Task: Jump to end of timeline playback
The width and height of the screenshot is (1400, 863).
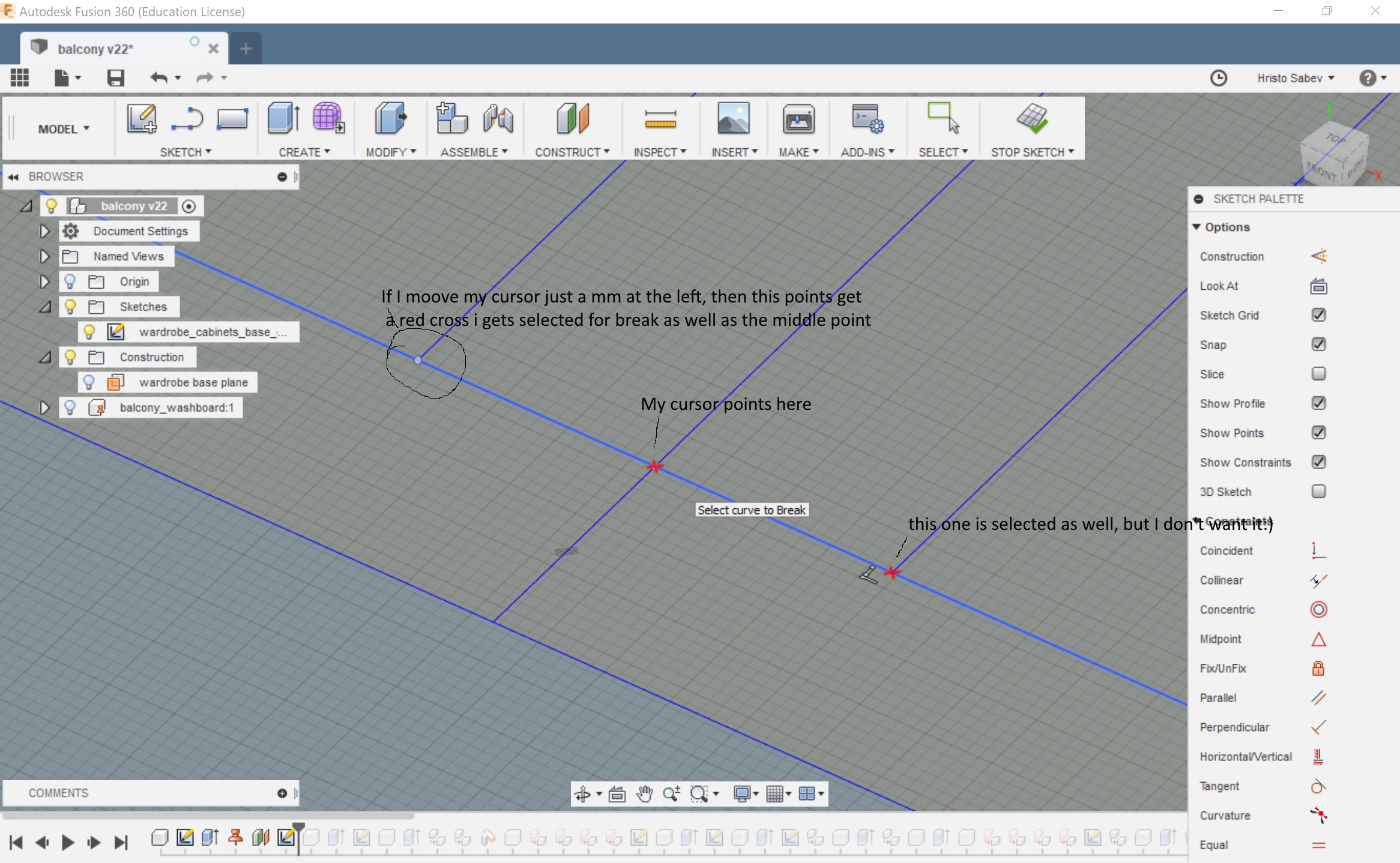Action: [x=121, y=842]
